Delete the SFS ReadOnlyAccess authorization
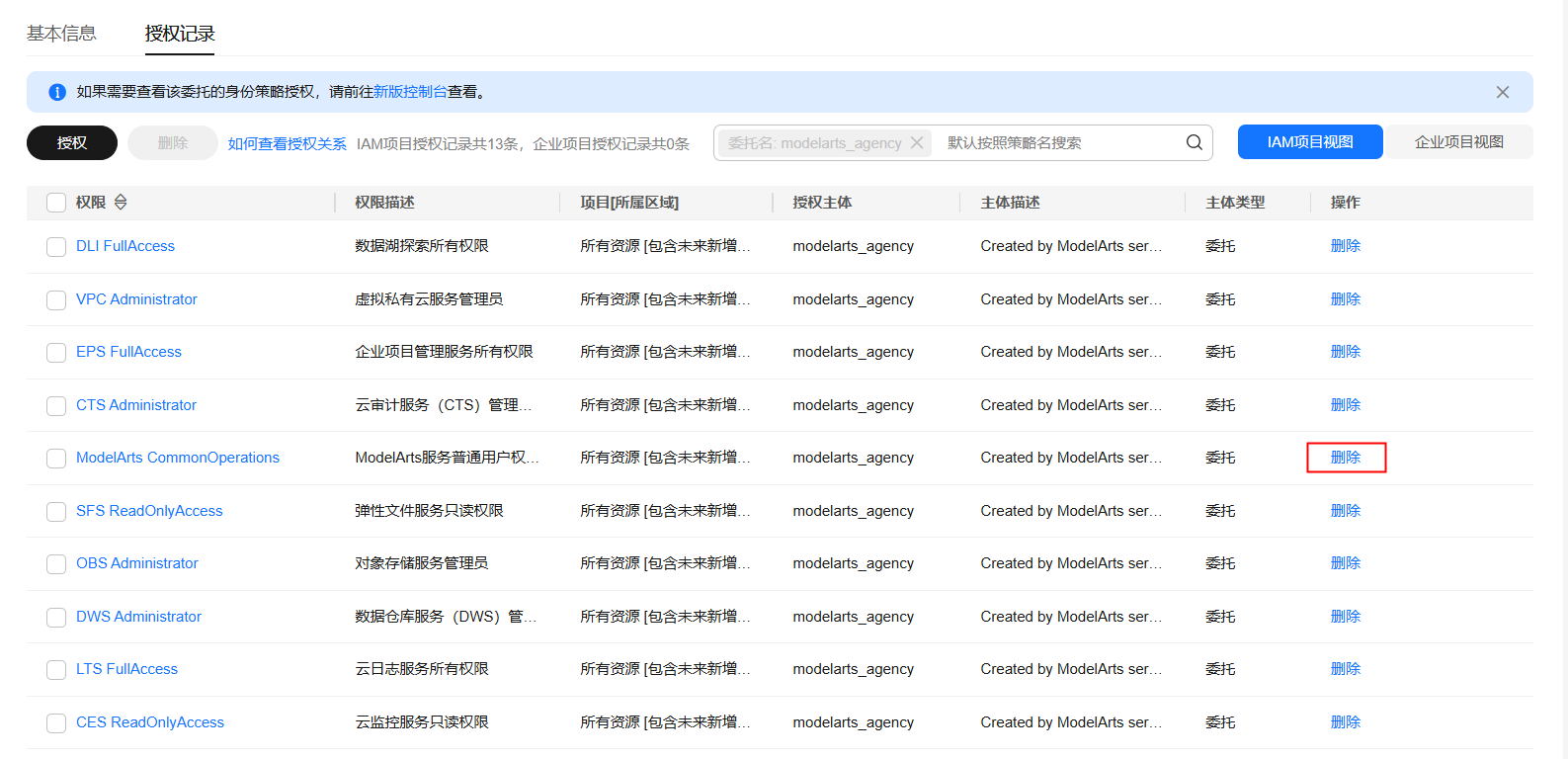1568x759 pixels. (1346, 511)
